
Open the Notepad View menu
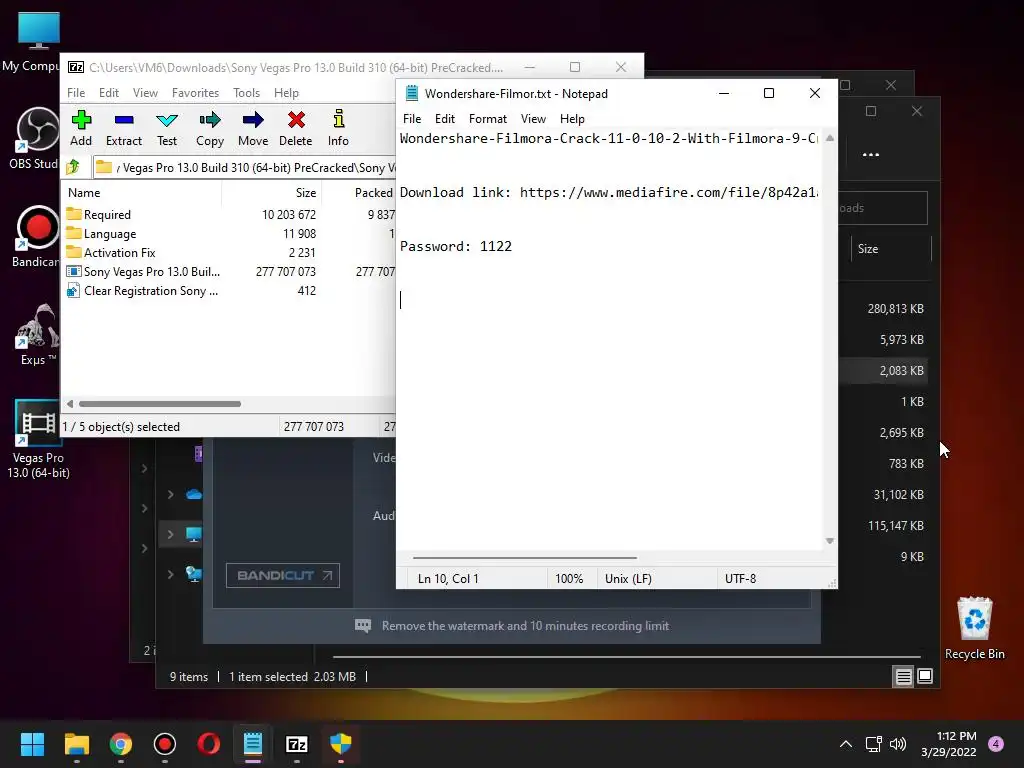(x=533, y=119)
